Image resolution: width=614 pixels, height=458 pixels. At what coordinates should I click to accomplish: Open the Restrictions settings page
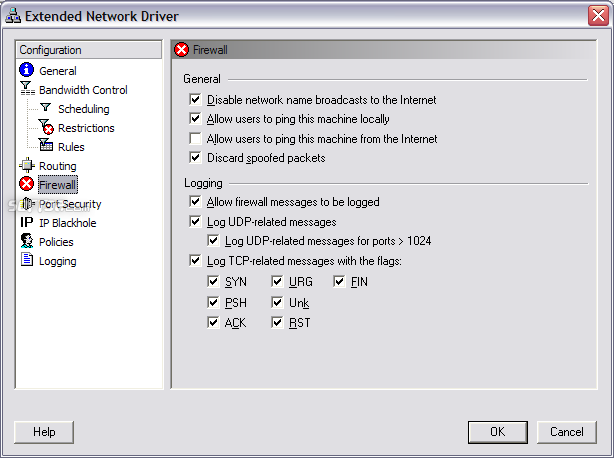tap(86, 128)
